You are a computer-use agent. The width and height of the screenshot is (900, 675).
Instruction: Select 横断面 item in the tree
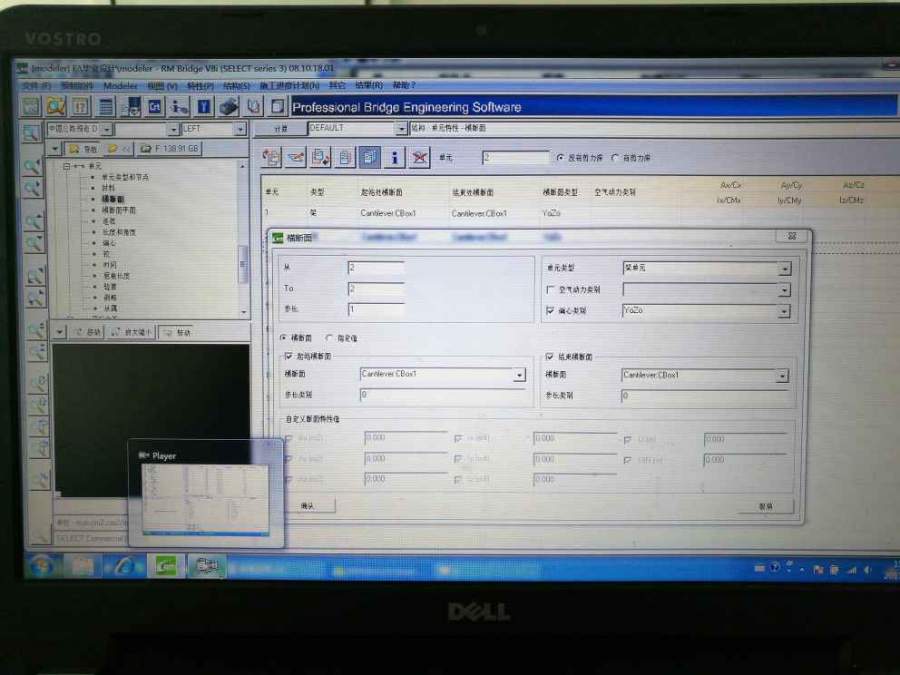point(113,199)
